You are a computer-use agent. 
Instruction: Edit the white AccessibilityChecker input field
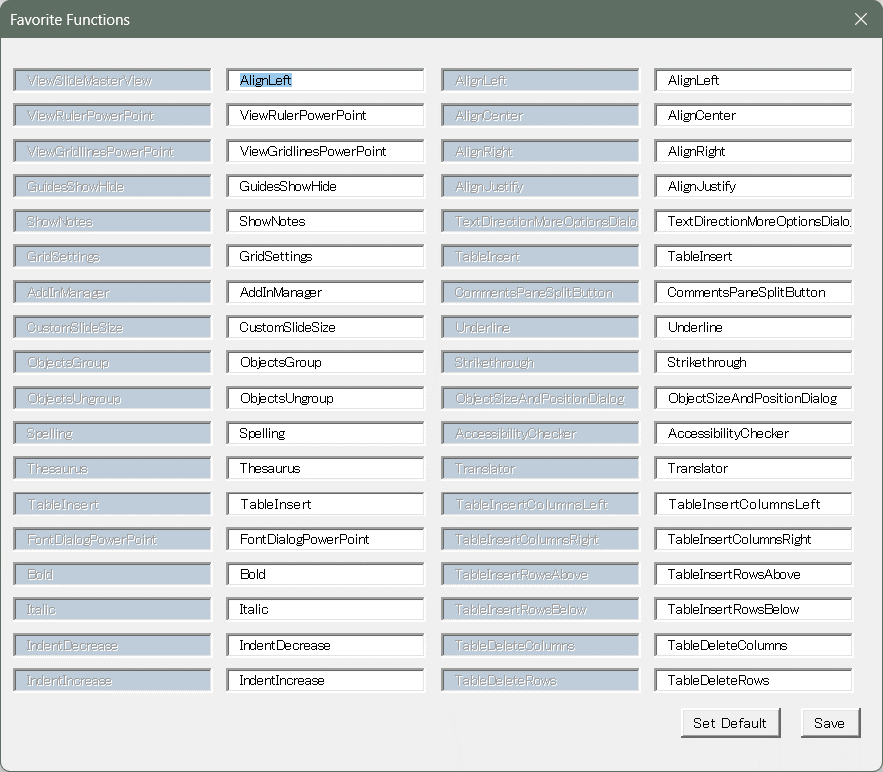[x=753, y=434]
